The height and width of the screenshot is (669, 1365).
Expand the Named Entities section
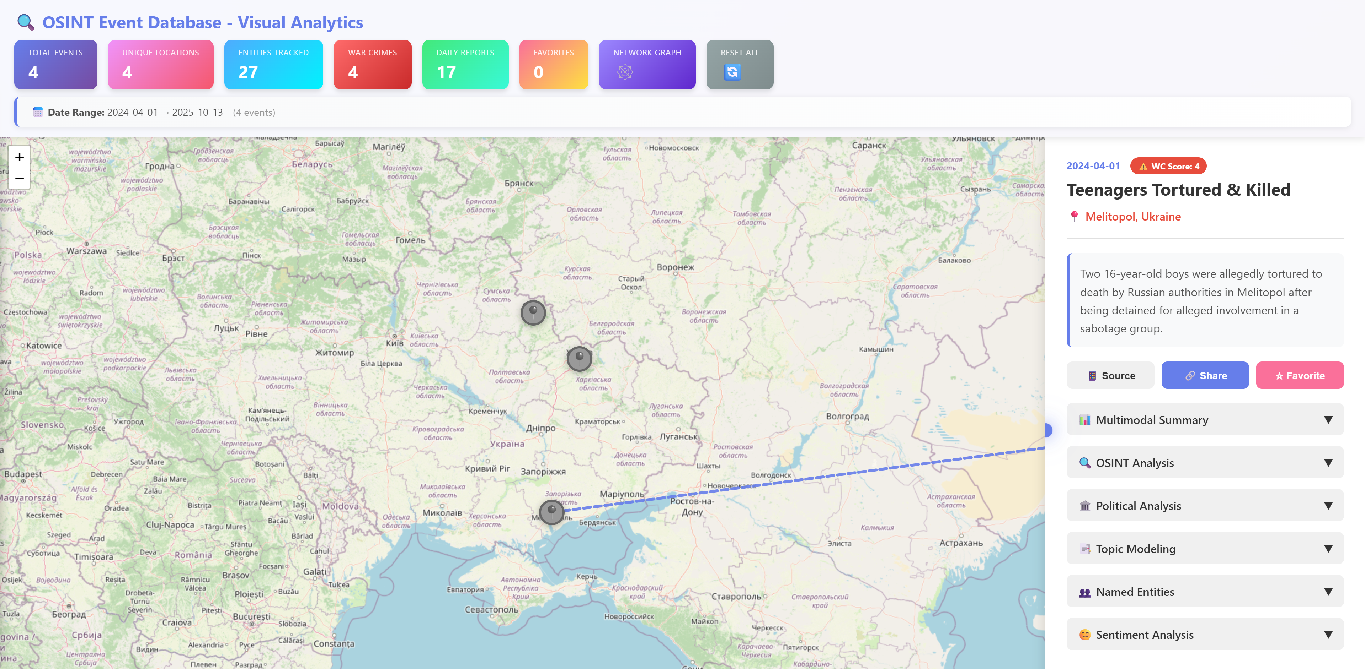pos(1204,592)
